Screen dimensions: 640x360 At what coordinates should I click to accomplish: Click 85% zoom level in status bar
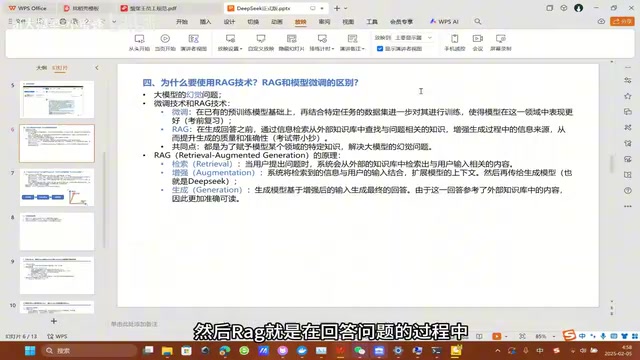tap(541, 336)
